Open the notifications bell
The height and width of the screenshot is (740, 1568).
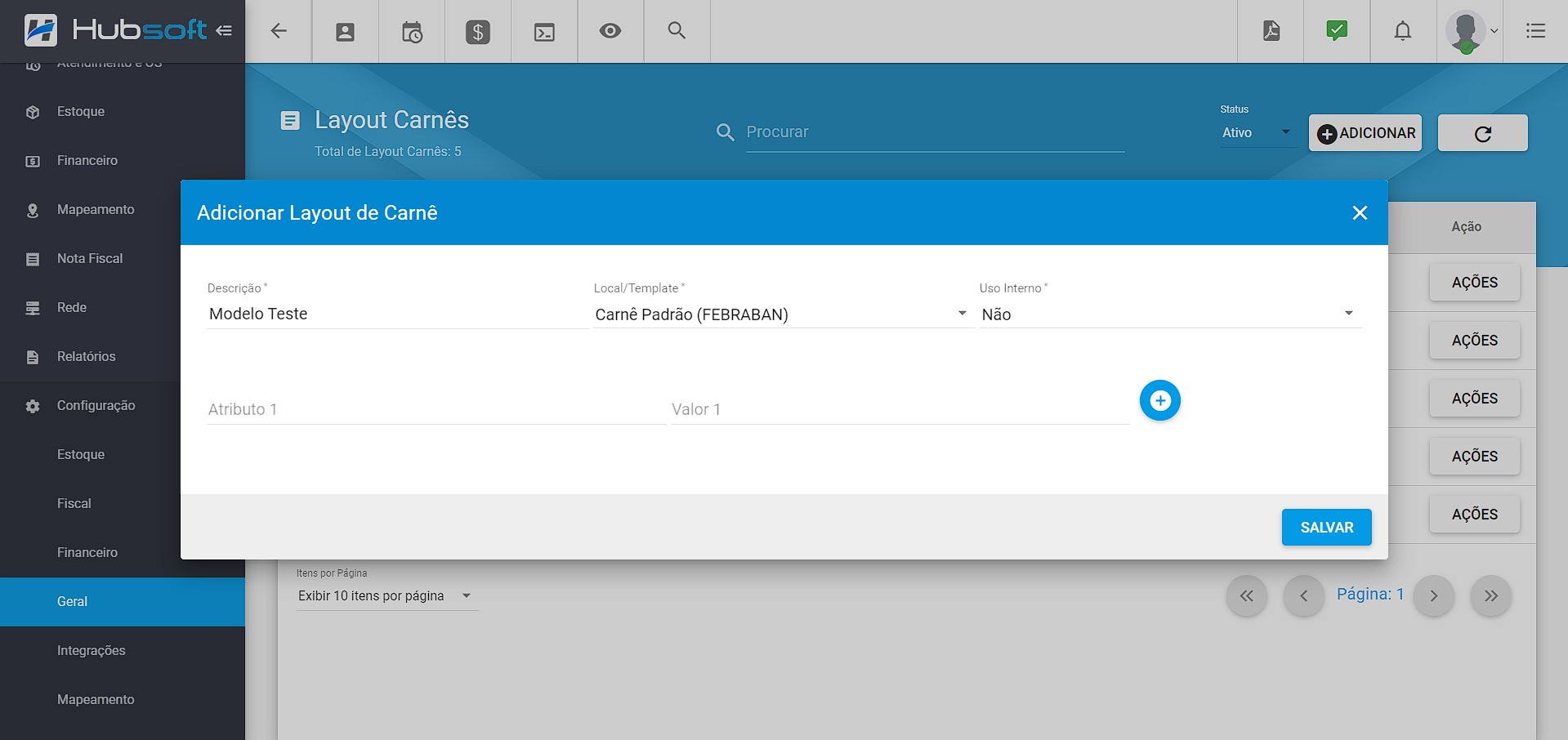(x=1403, y=31)
